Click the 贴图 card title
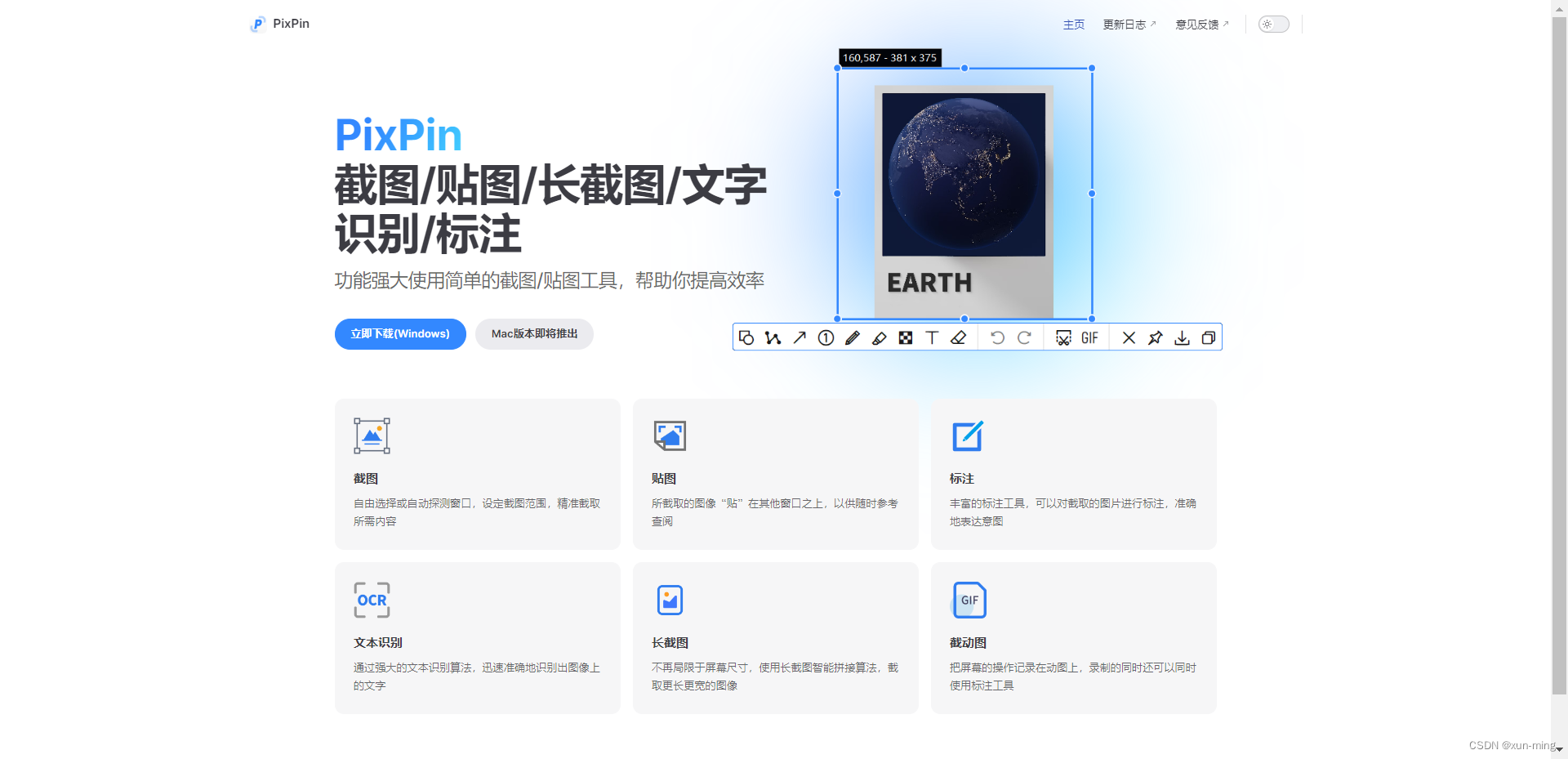 tap(664, 479)
